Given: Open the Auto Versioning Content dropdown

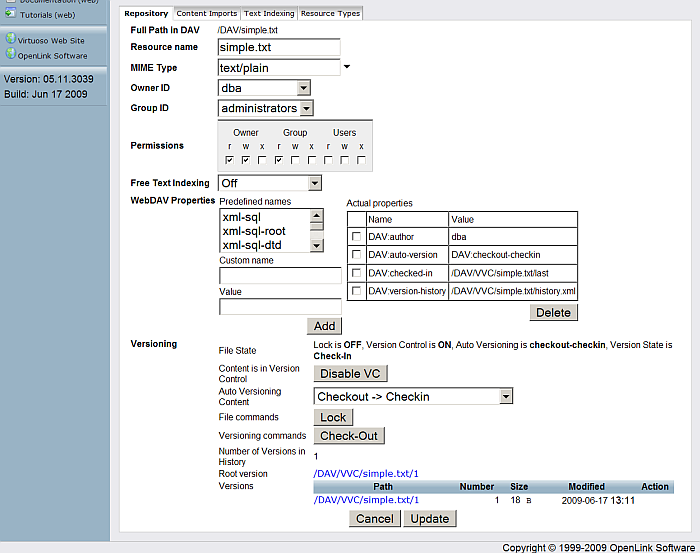Looking at the screenshot, I should [x=414, y=397].
